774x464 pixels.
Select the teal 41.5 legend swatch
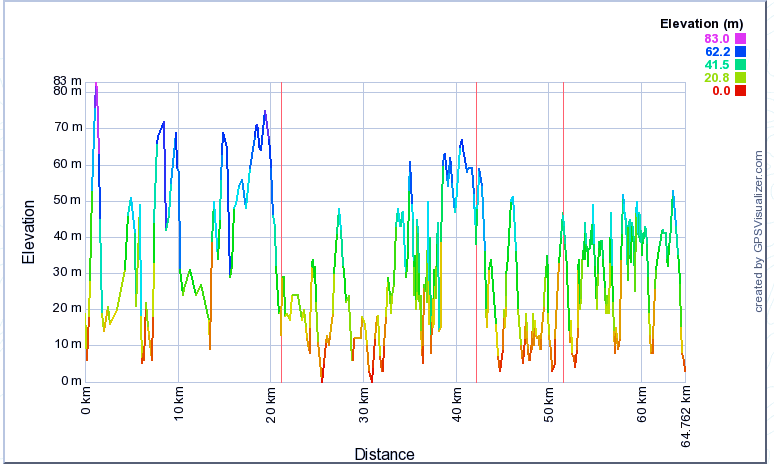pos(741,64)
